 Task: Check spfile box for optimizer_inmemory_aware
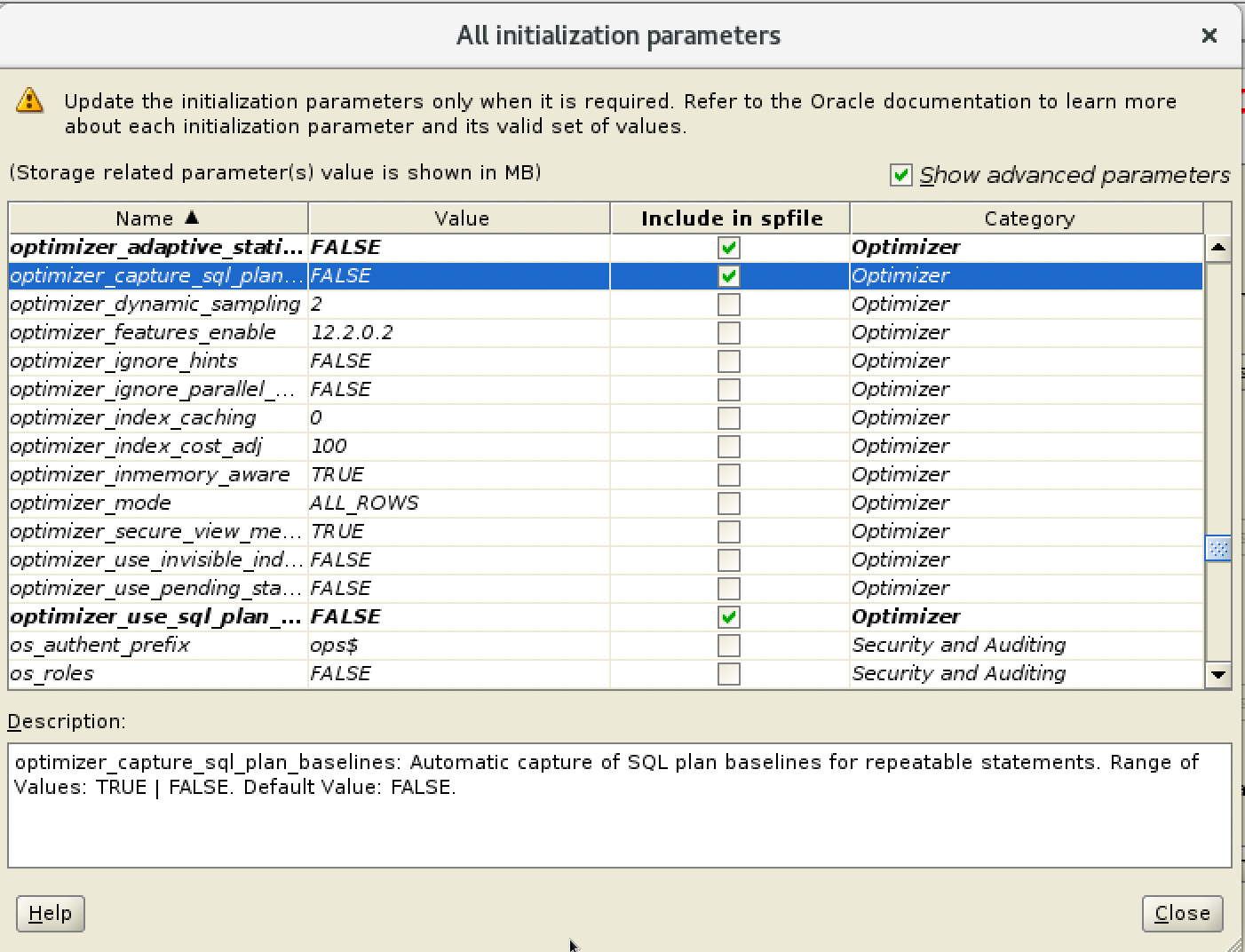[729, 475]
